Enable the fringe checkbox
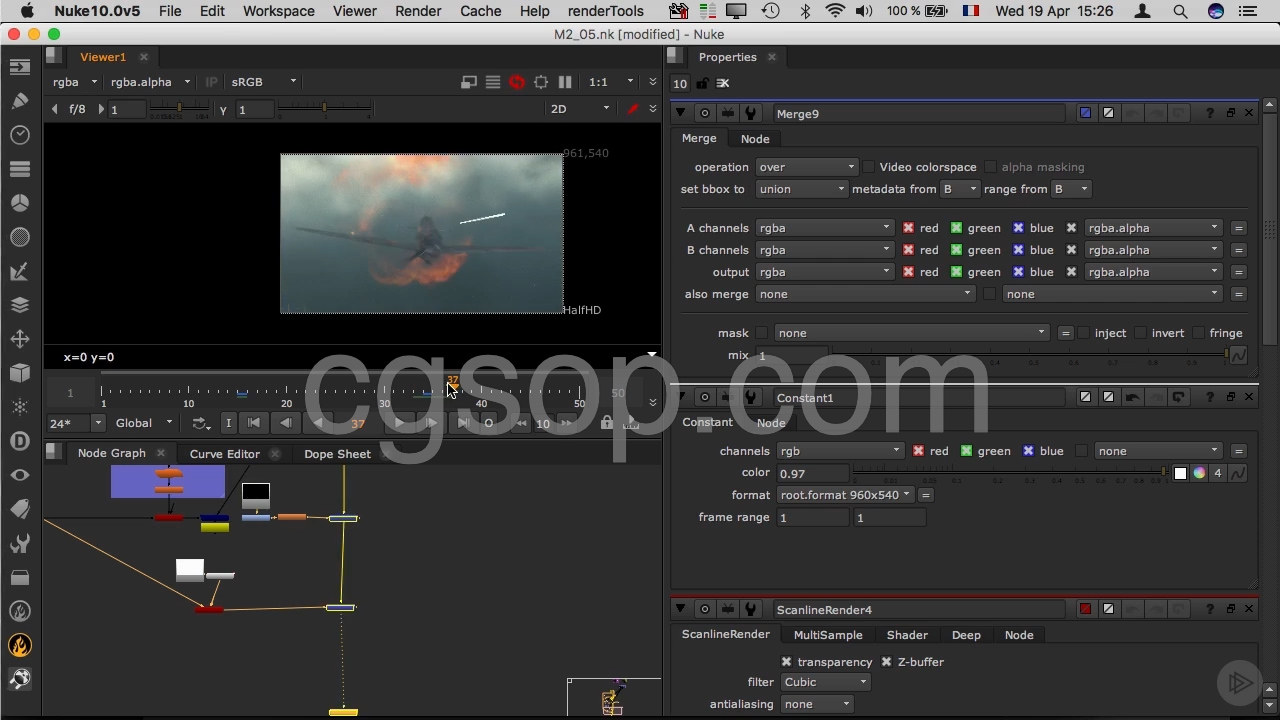This screenshot has height=720, width=1280. (1198, 333)
